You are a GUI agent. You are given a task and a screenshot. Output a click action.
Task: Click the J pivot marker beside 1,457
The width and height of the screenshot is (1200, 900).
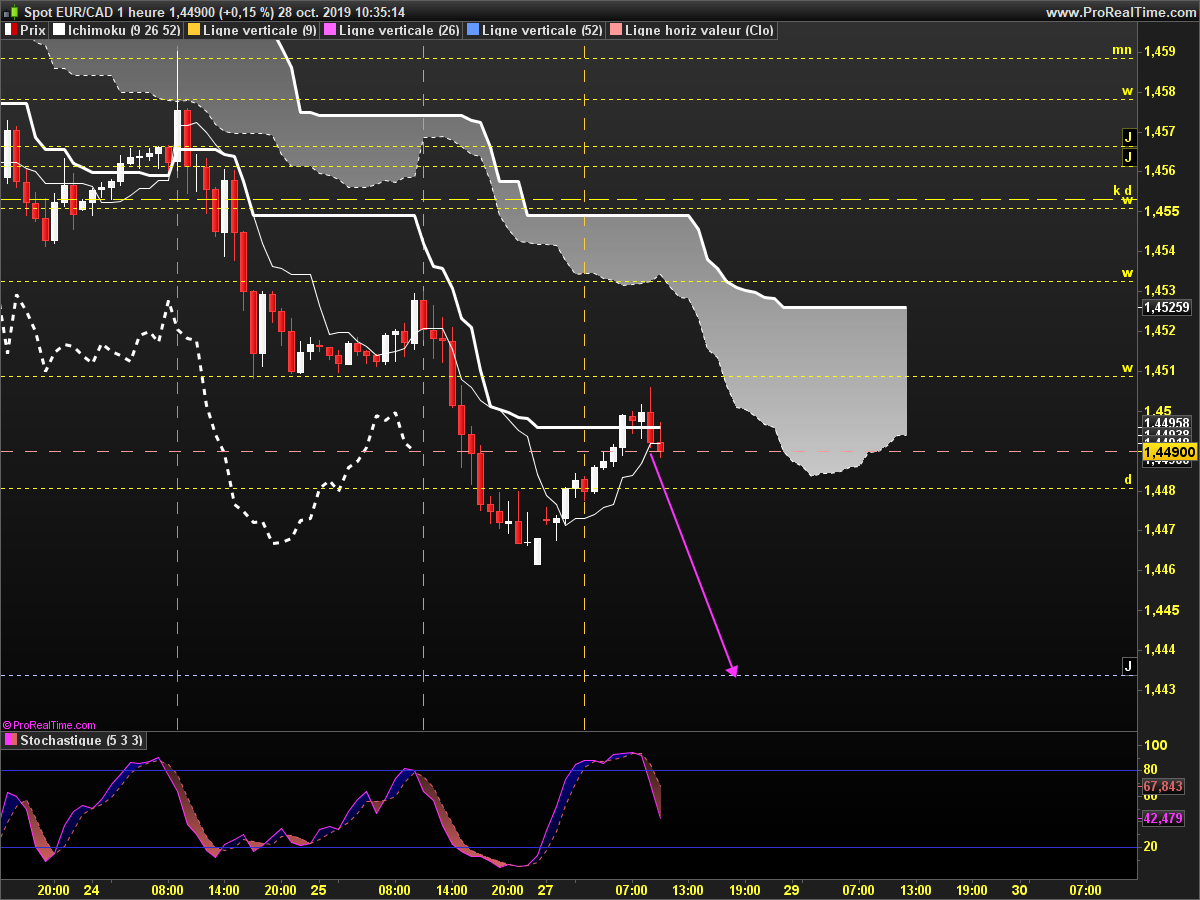pos(1128,136)
